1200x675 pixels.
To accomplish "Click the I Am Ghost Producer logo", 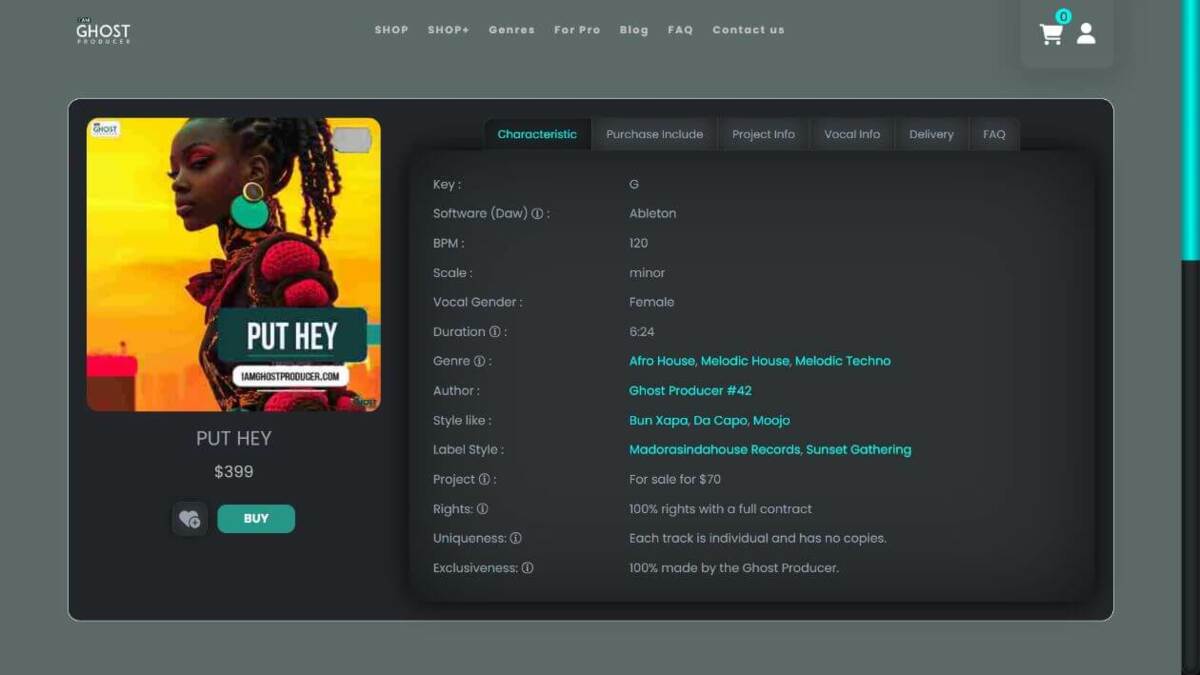I will point(103,31).
